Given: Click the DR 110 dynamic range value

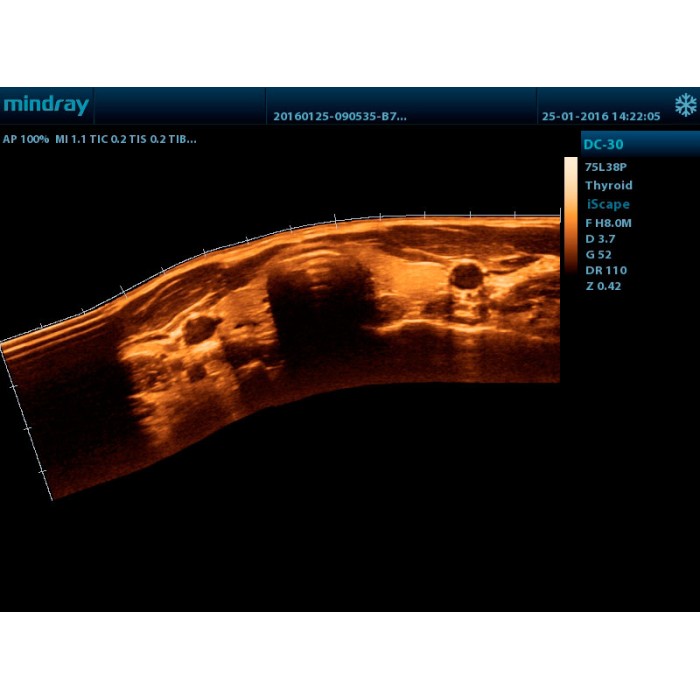Looking at the screenshot, I should 606,271.
